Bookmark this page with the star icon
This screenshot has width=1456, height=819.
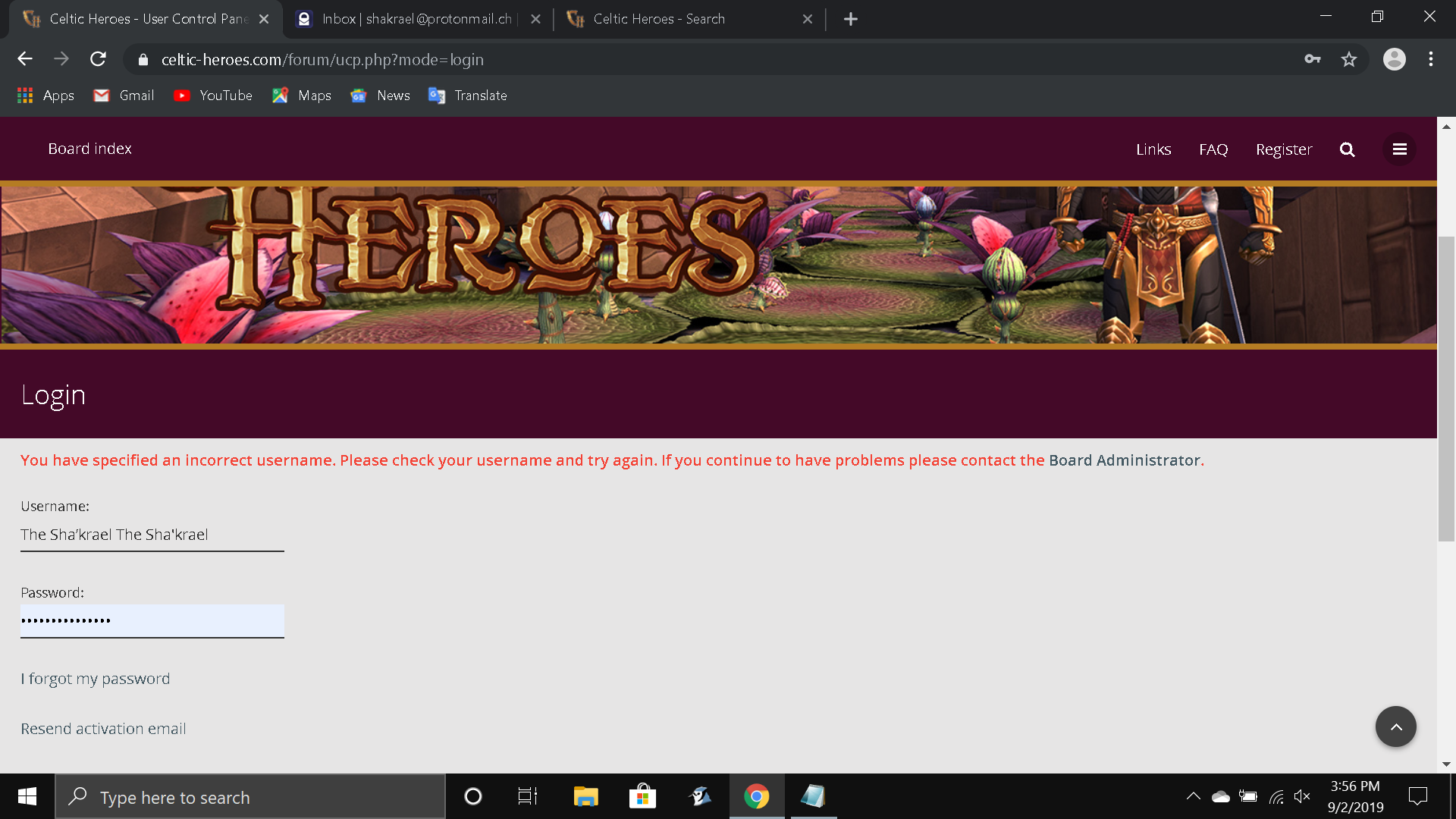click(1348, 59)
